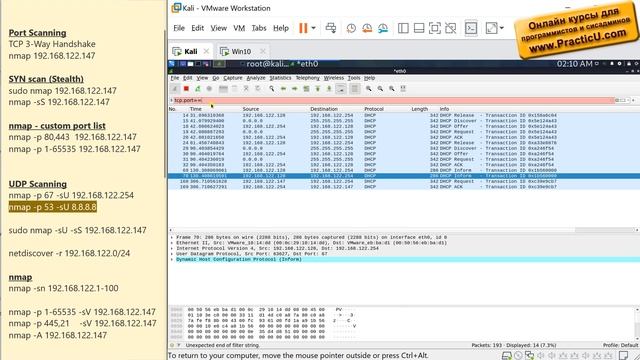This screenshot has width=640, height=360.
Task: Go back in packet history arrow
Action: (x=283, y=89)
